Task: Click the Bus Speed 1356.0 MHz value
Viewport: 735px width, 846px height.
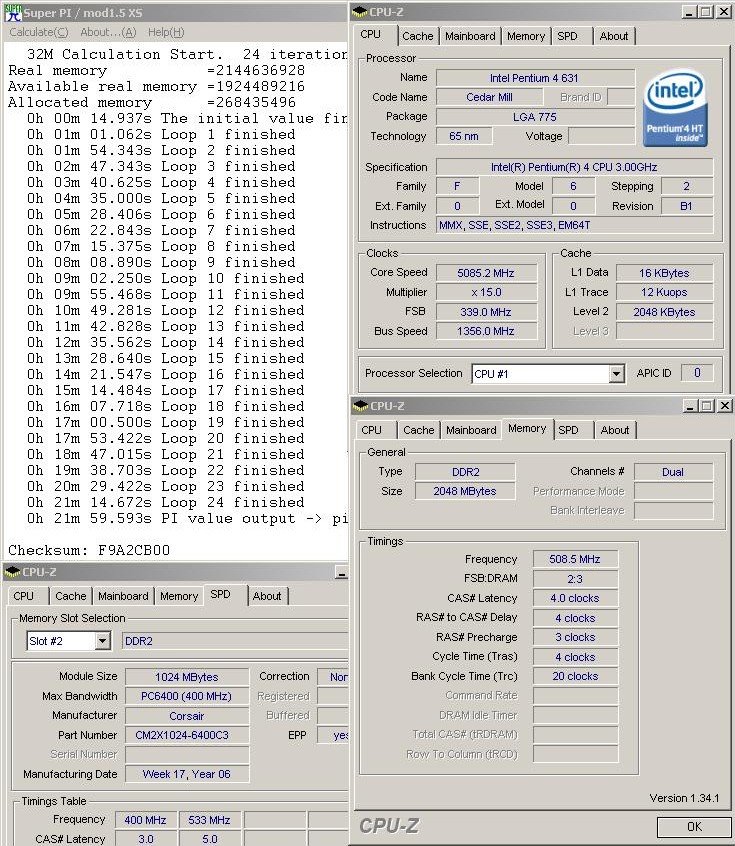Action: pyautogui.click(x=486, y=331)
